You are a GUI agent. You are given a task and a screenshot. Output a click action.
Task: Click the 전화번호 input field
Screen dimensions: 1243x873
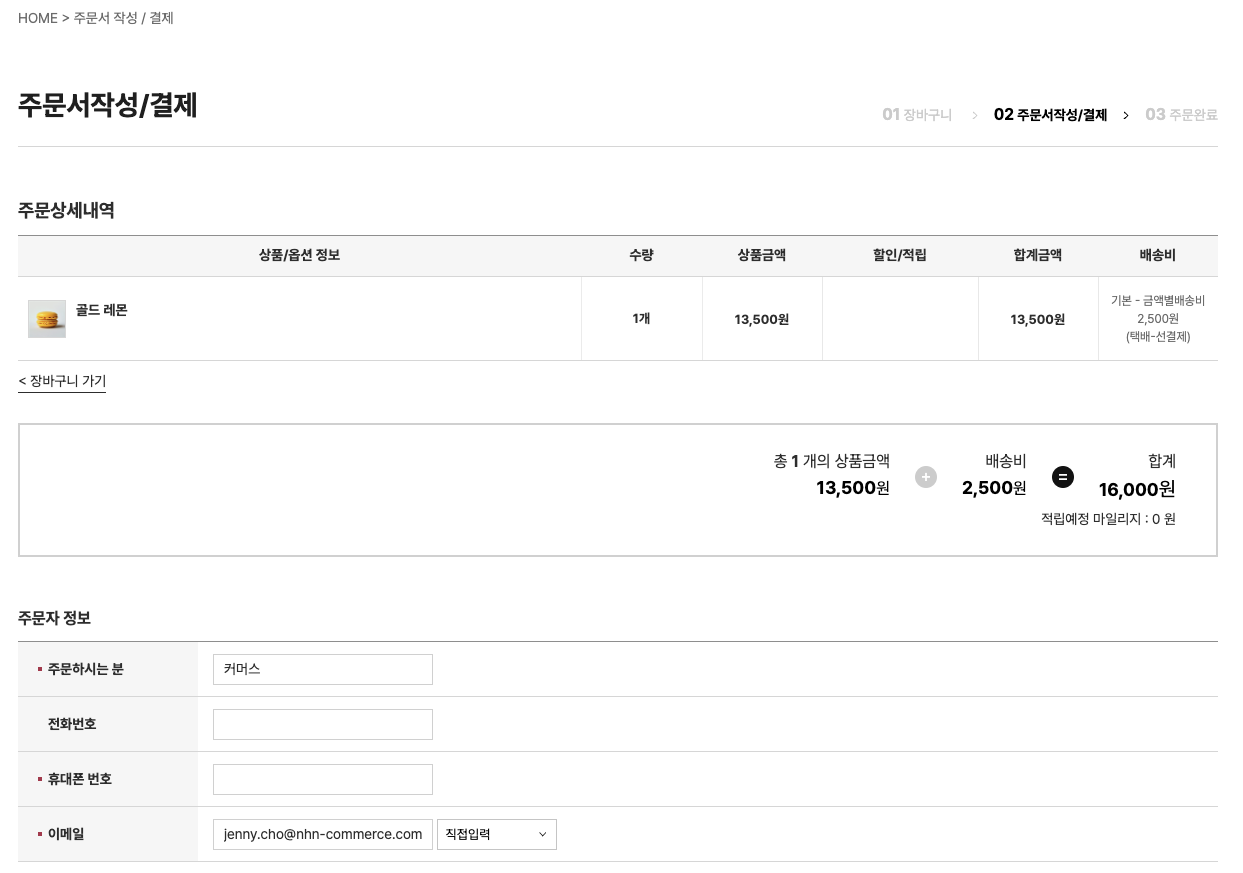[322, 724]
